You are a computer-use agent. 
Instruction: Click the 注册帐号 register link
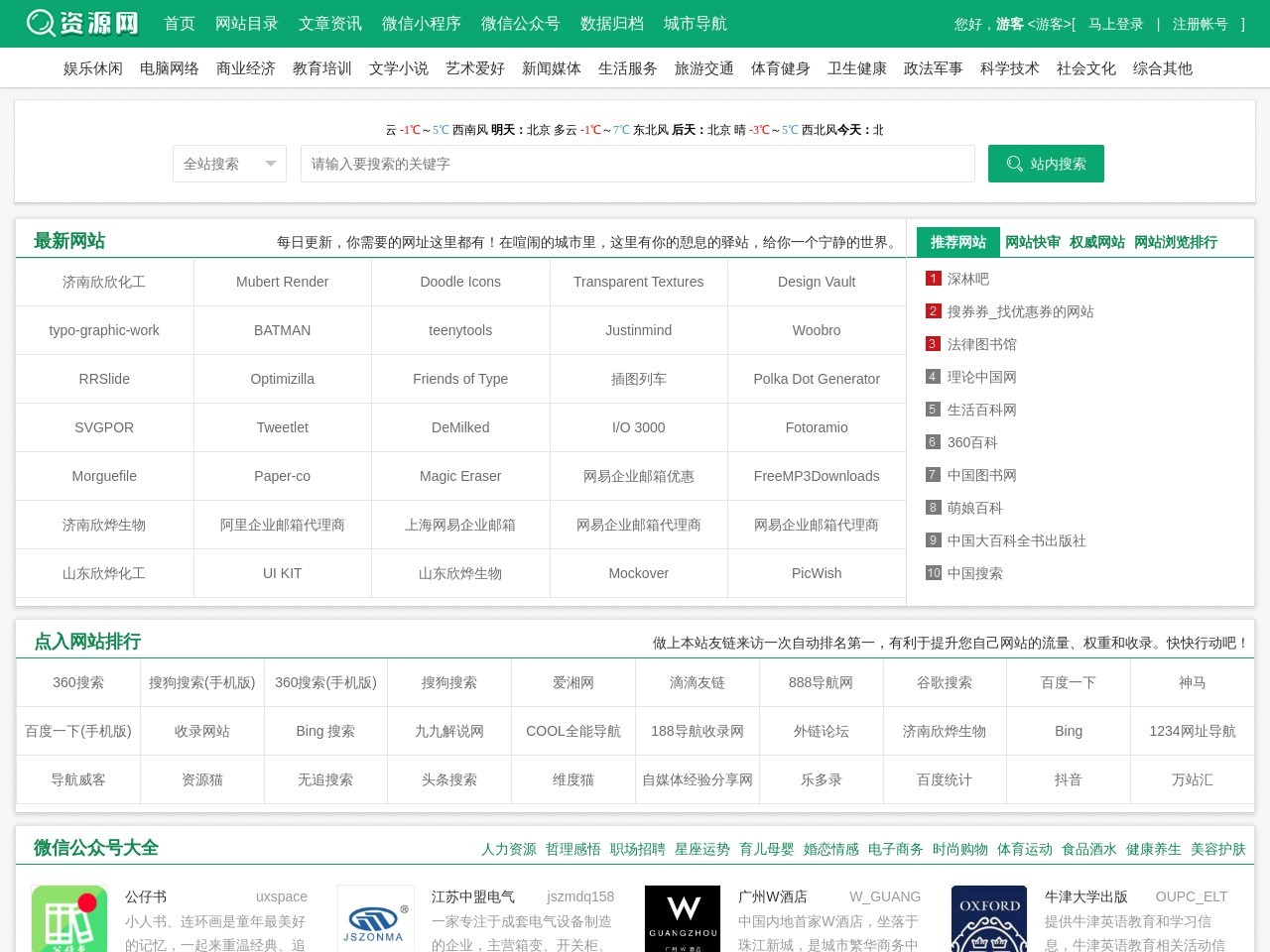point(1200,24)
